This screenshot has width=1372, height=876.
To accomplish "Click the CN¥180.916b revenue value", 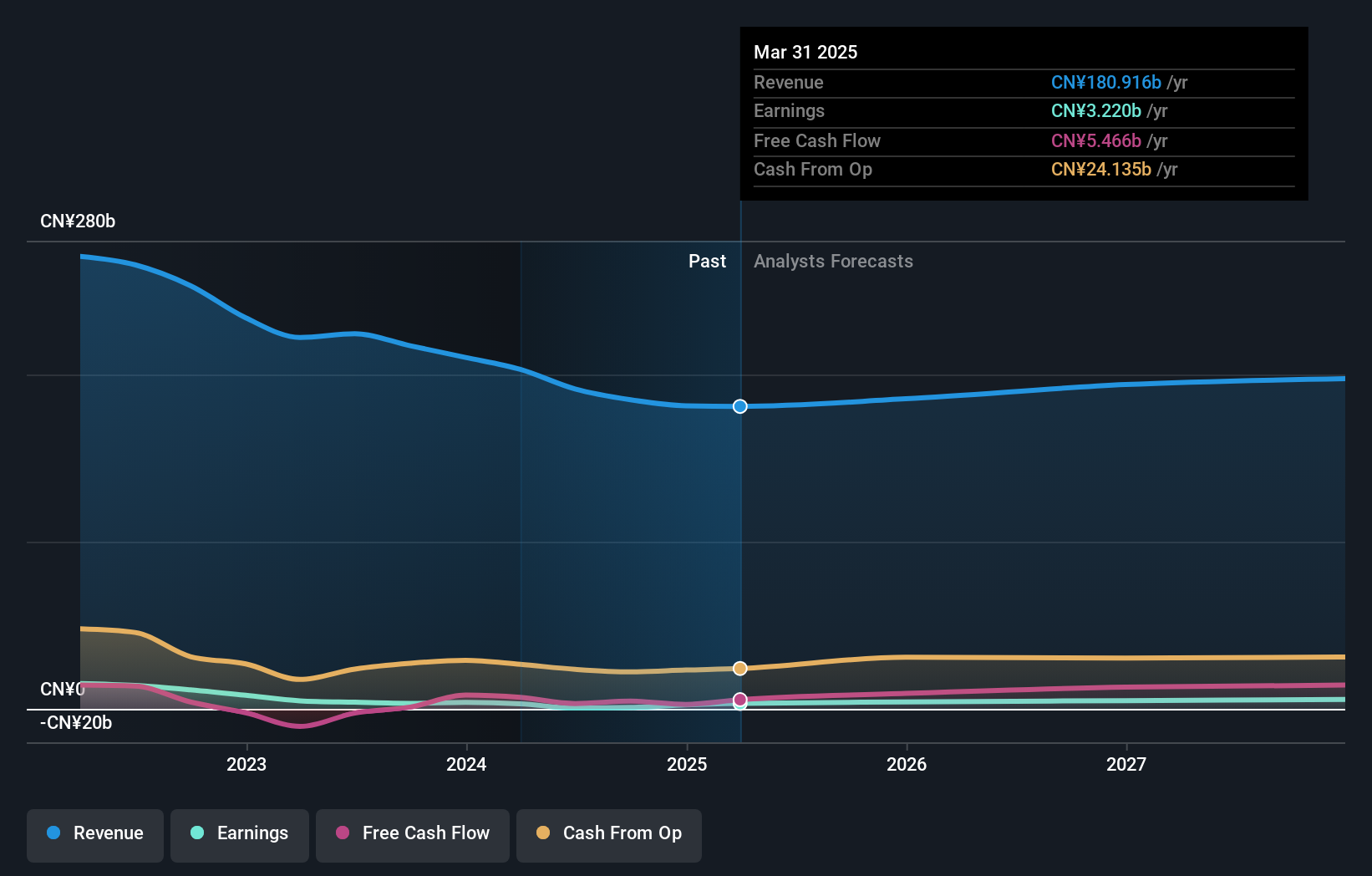I will coord(1106,82).
